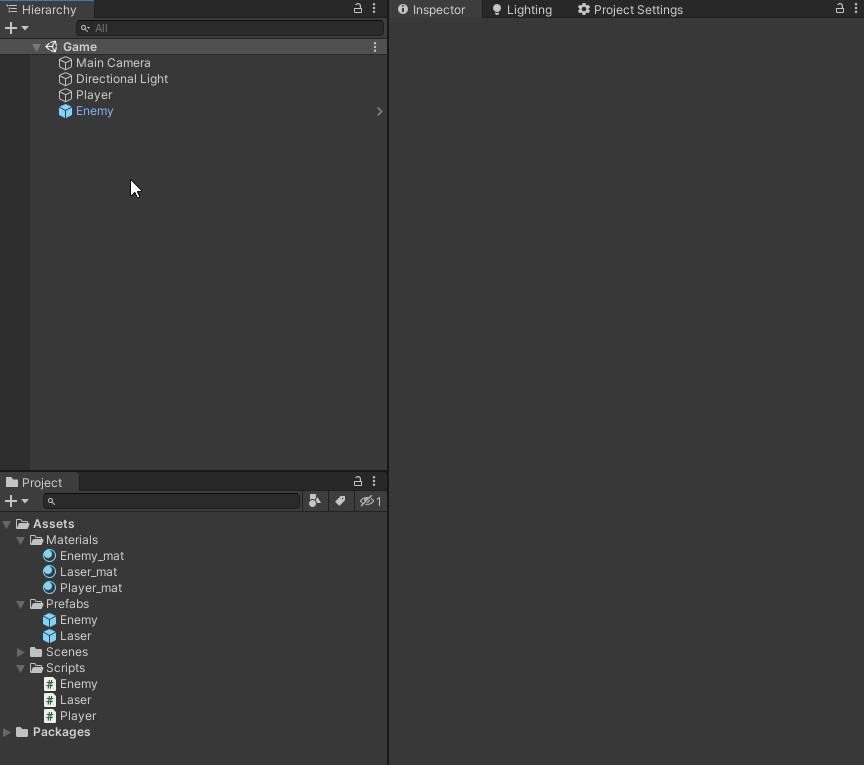Open the Player script icon

tap(50, 716)
